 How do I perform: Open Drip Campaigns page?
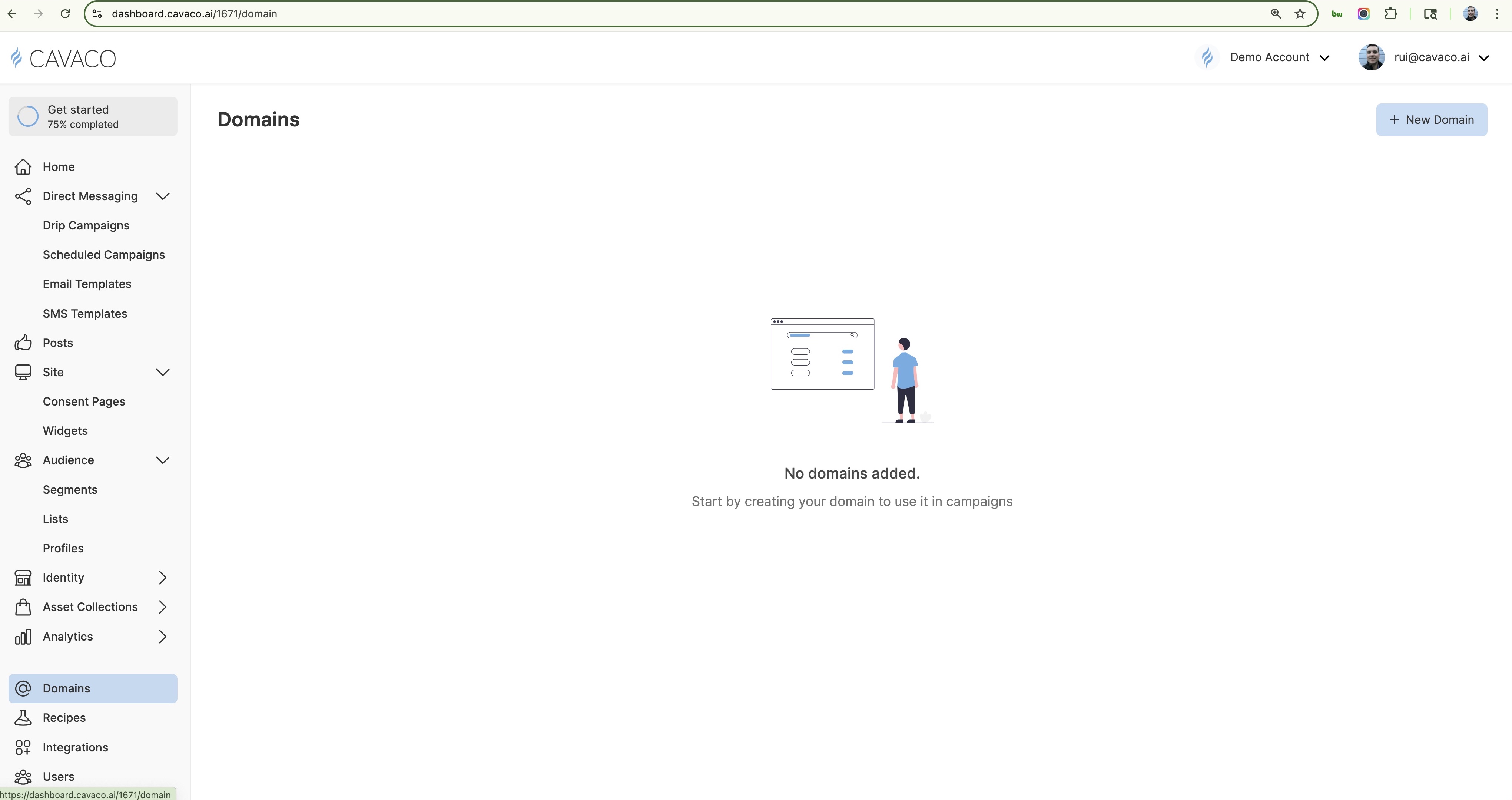86,225
